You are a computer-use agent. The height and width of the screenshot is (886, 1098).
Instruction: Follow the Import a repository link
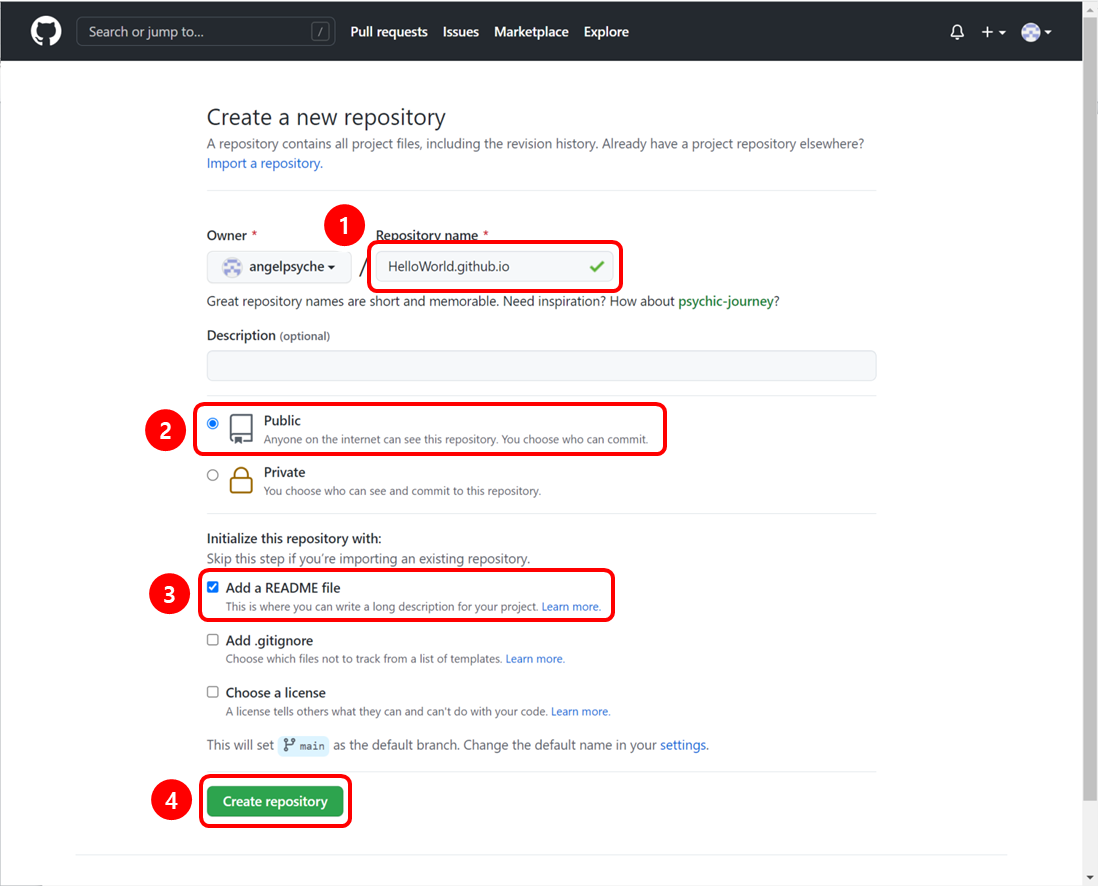[265, 163]
